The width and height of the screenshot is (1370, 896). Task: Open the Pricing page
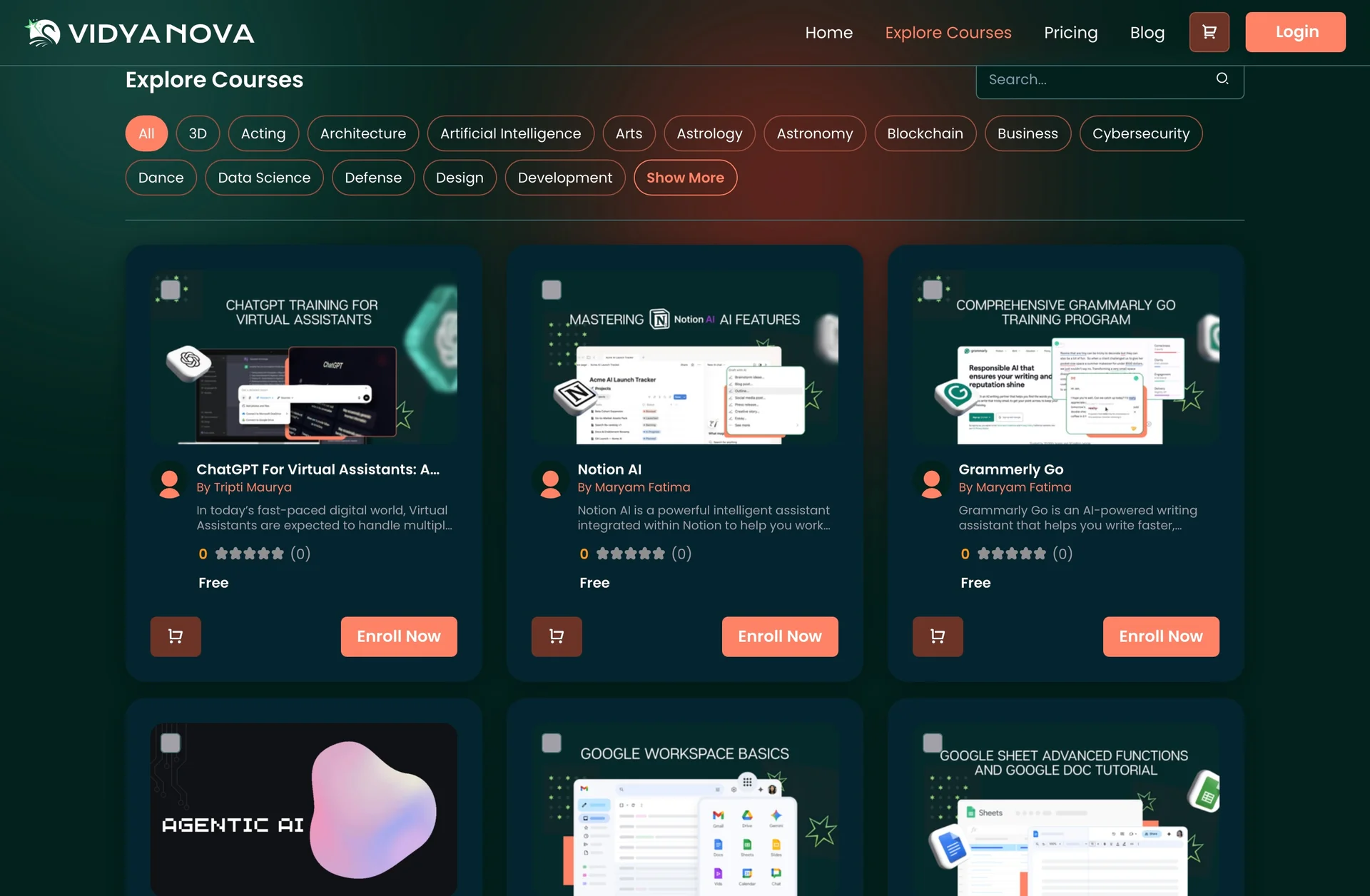coord(1070,33)
